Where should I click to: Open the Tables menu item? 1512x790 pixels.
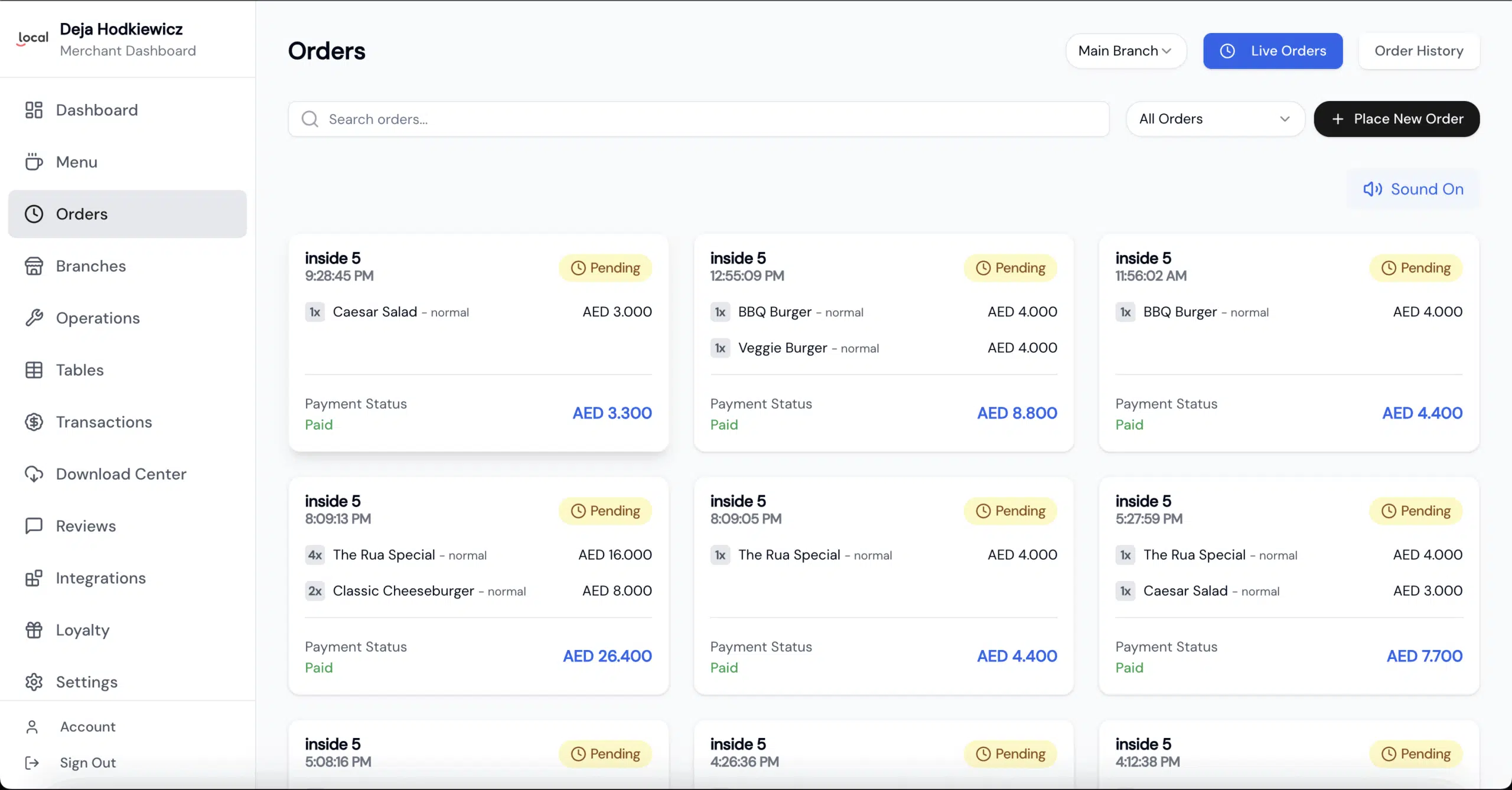point(80,370)
